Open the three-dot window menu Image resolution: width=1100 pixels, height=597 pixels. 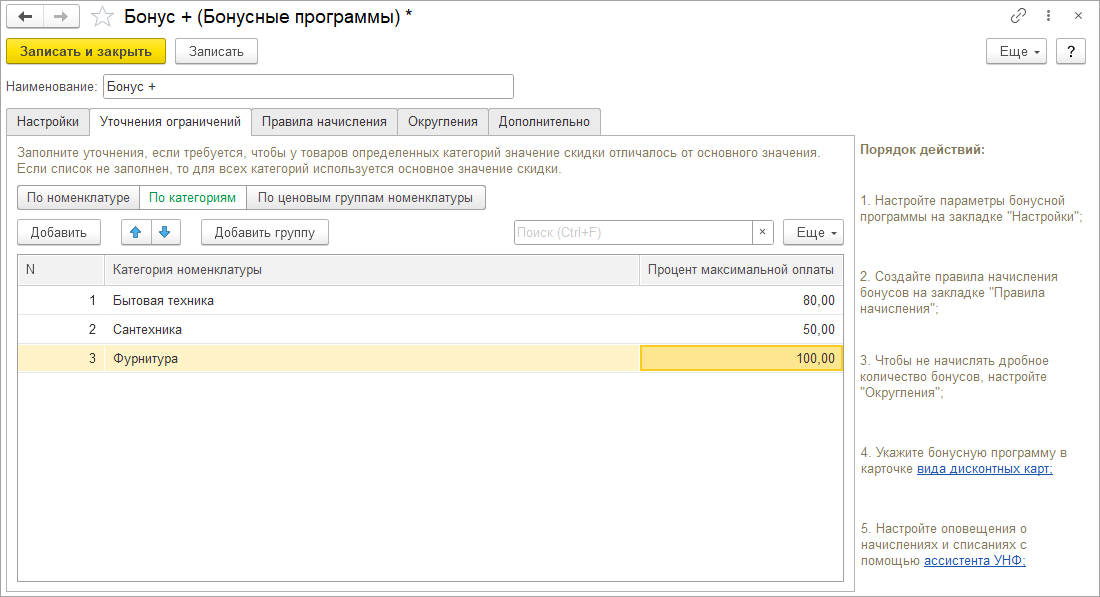[x=1047, y=16]
